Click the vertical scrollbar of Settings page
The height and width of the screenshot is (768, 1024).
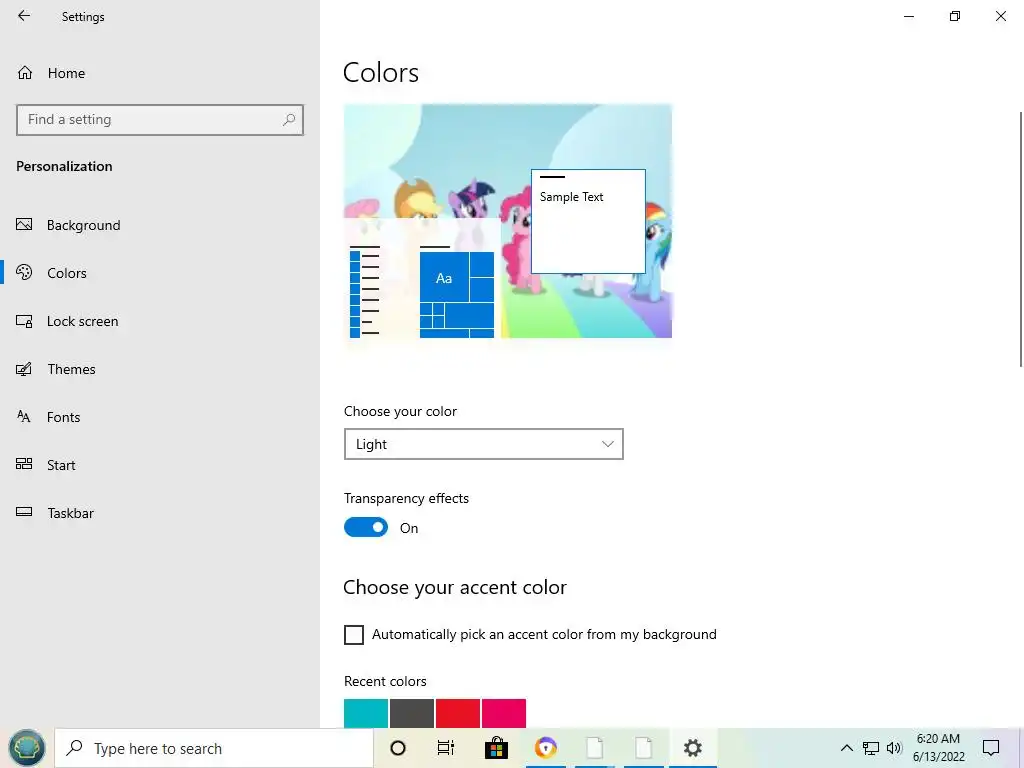coord(1020,239)
